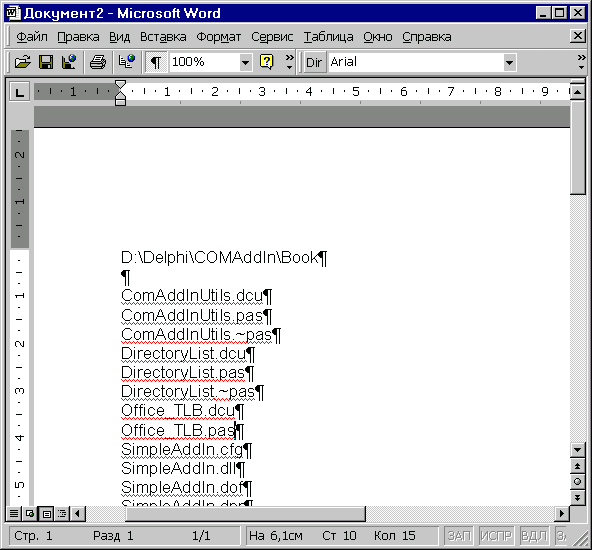Toggle the ЗАП macro recording indicator
Viewport: 592px width, 550px height.
tap(459, 536)
